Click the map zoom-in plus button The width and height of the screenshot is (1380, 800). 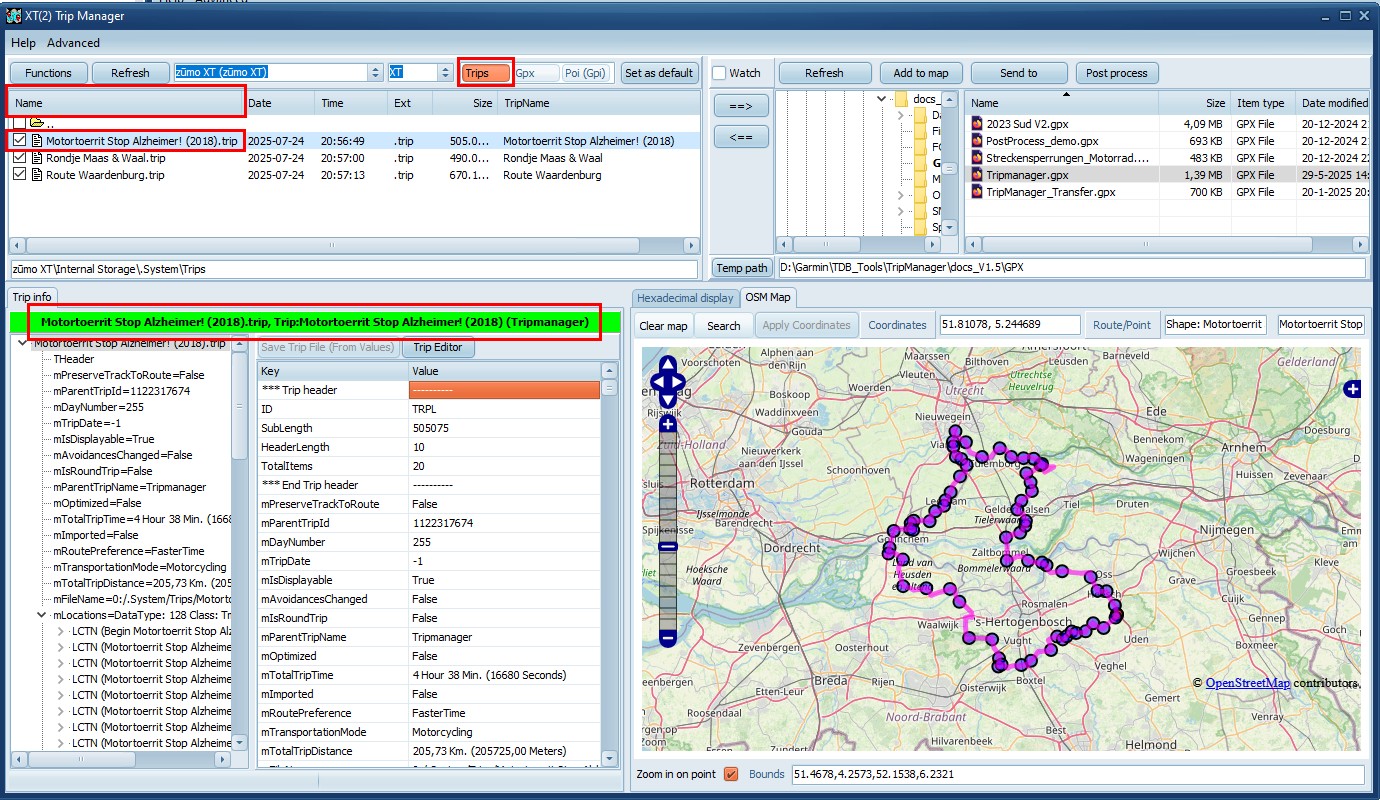tap(668, 425)
